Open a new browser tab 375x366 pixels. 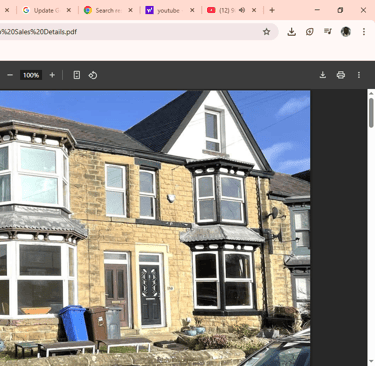tap(272, 10)
